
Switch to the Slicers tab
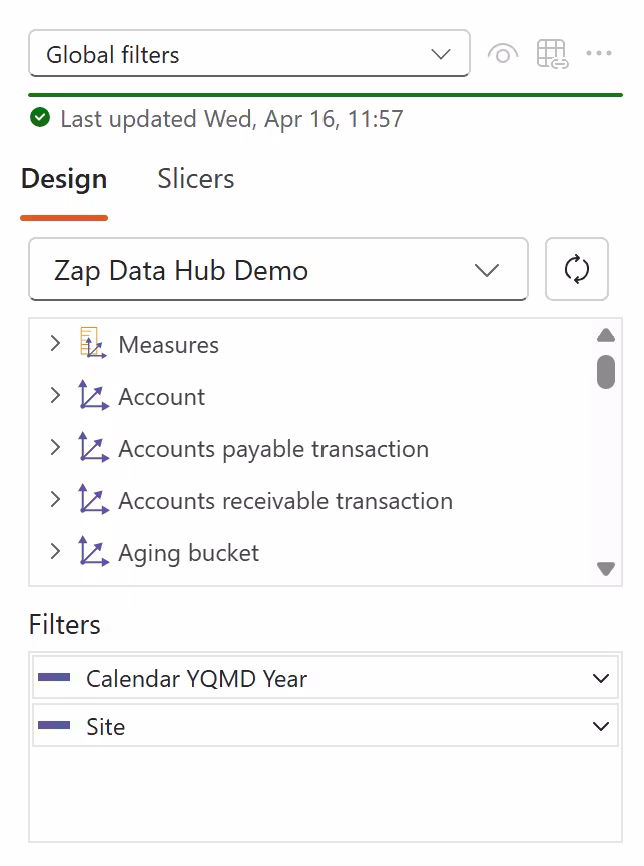[x=196, y=179]
